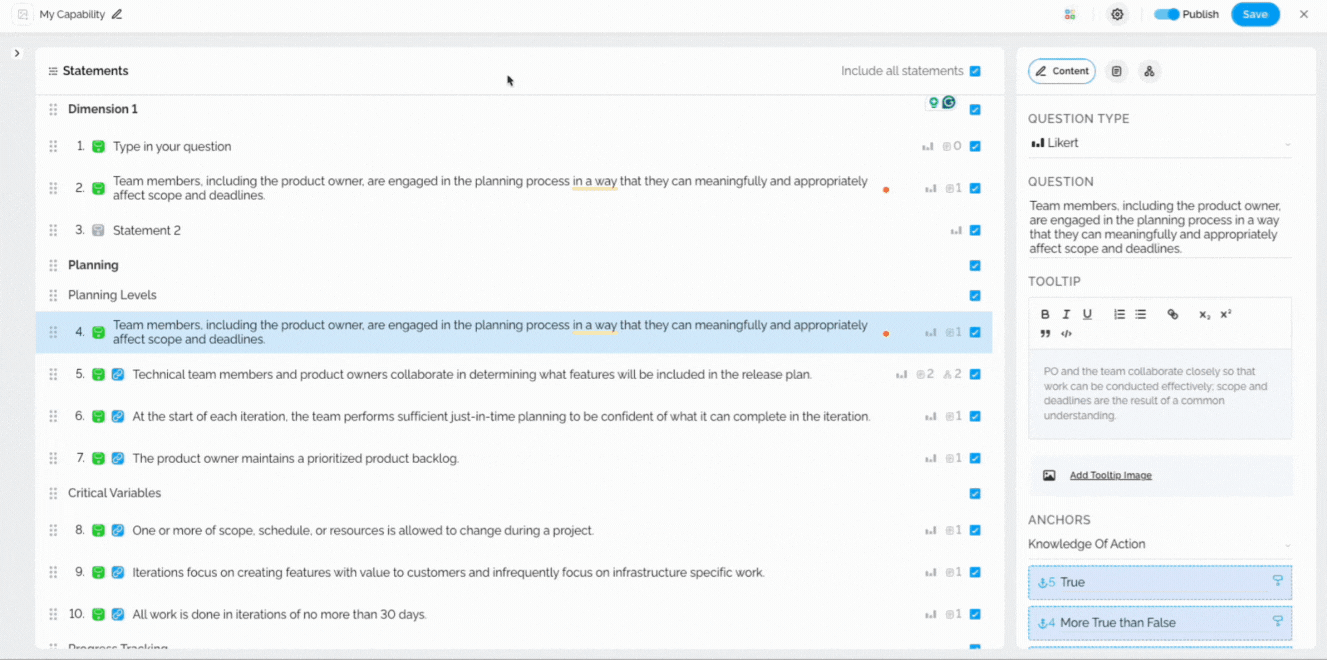
Task: Click the pencil icon beside My Capability
Action: pyautogui.click(x=117, y=14)
